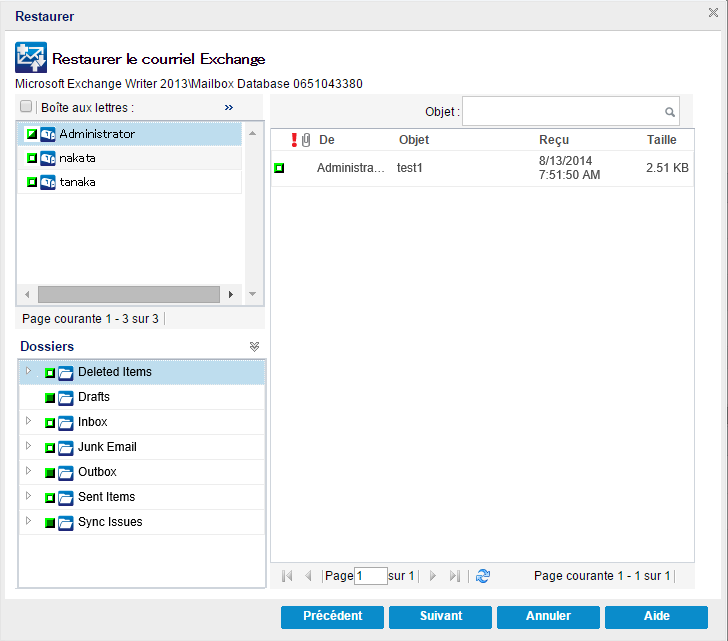
Task: Click the Administrator mailbox icon
Action: 48,134
